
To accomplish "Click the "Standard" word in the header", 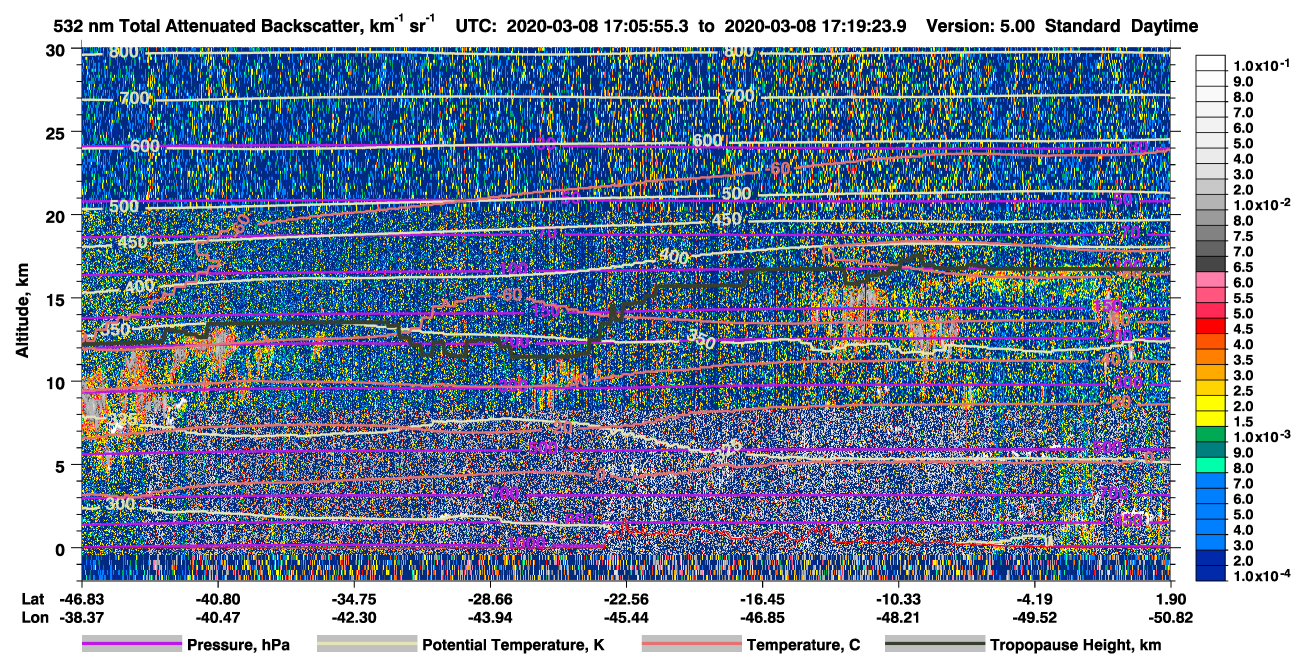I will [1082, 25].
